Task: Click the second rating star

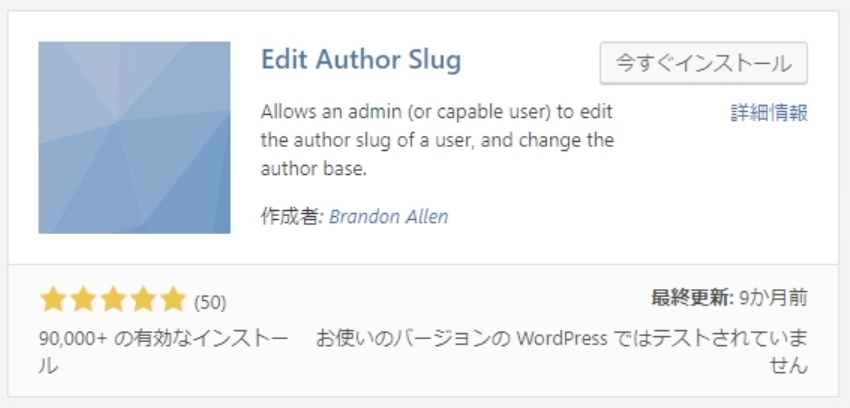Action: tap(83, 300)
